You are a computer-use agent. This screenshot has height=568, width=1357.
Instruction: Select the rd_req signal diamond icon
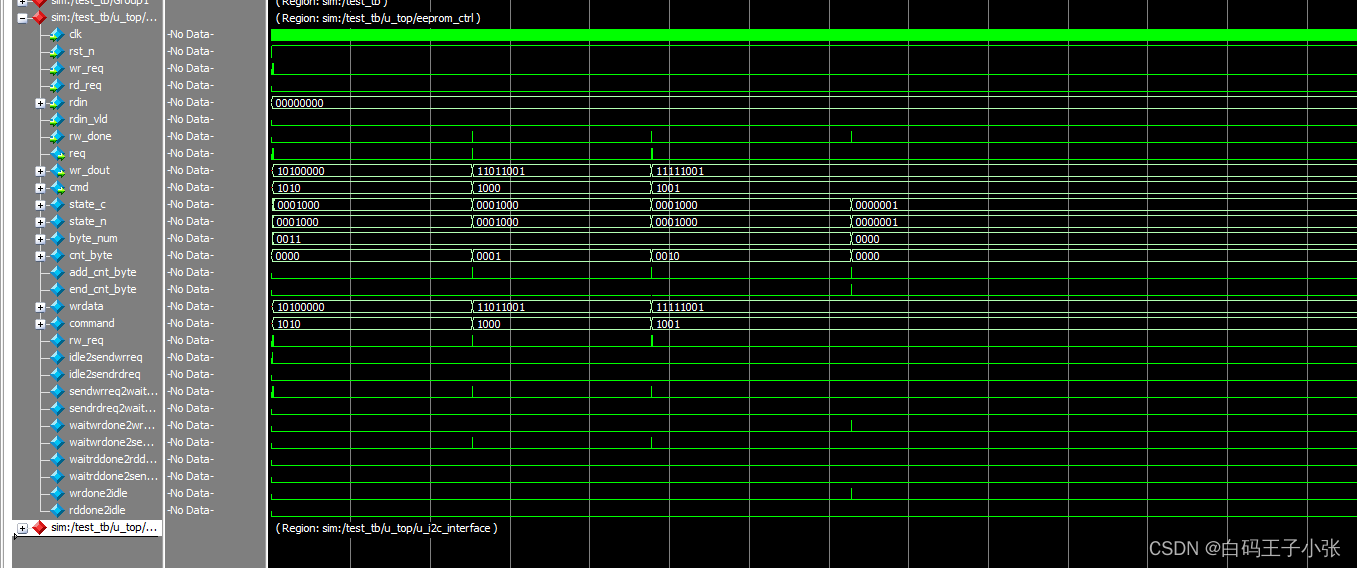(x=57, y=85)
